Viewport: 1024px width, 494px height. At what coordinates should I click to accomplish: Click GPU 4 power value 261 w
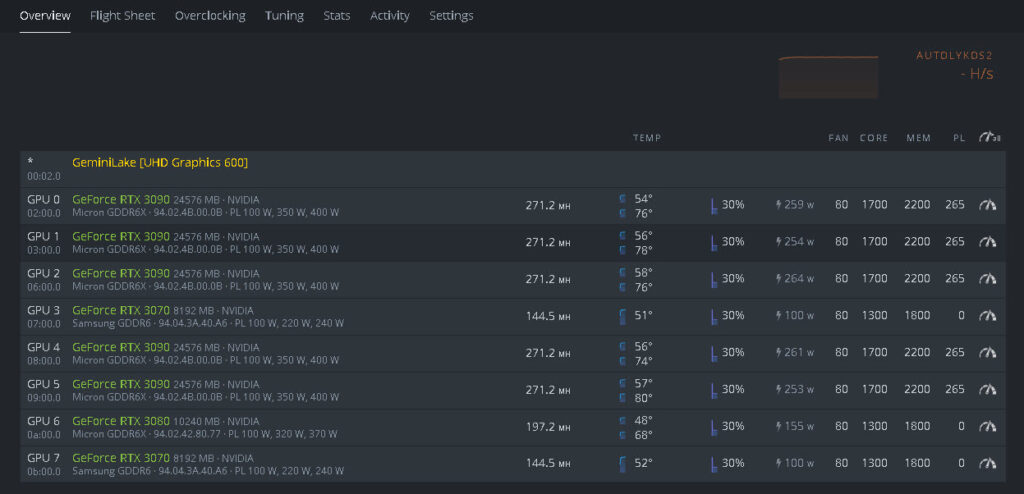799,353
